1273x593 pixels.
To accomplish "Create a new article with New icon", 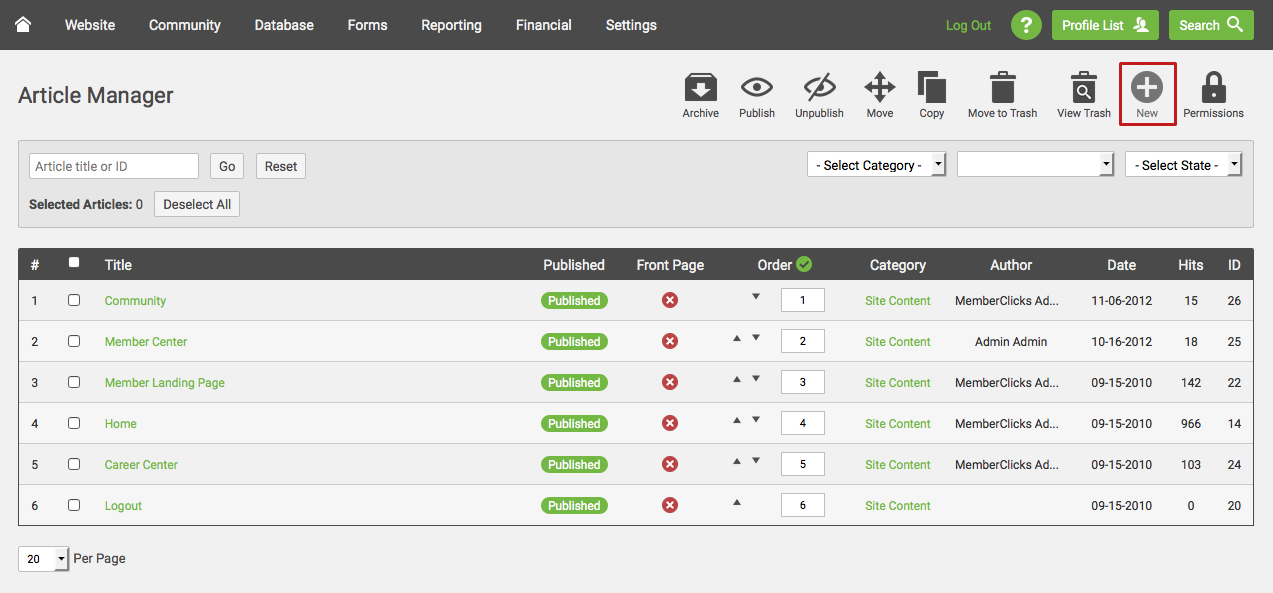I will click(1146, 89).
